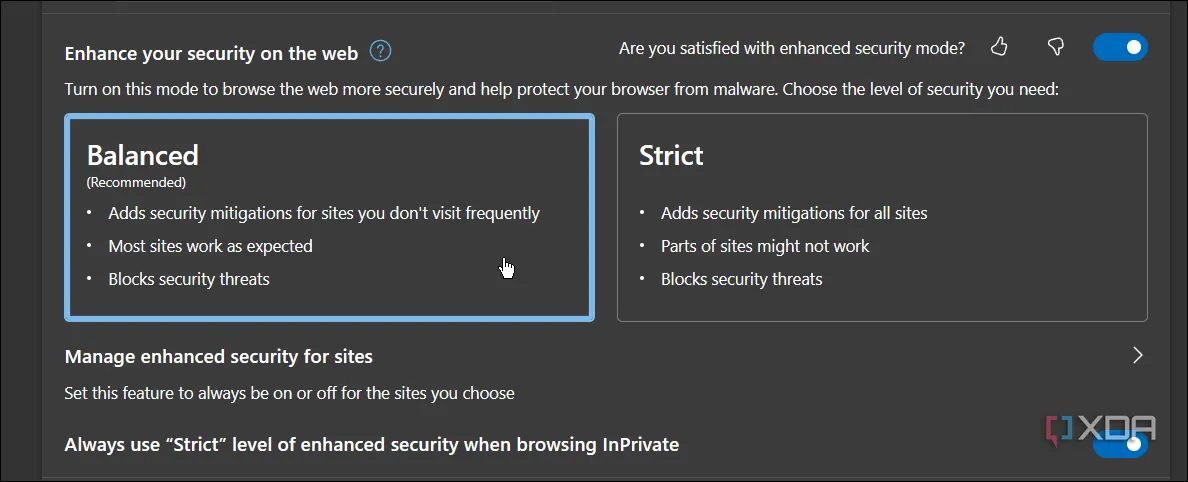Give thumbs up feedback for enhanced security

tap(999, 47)
